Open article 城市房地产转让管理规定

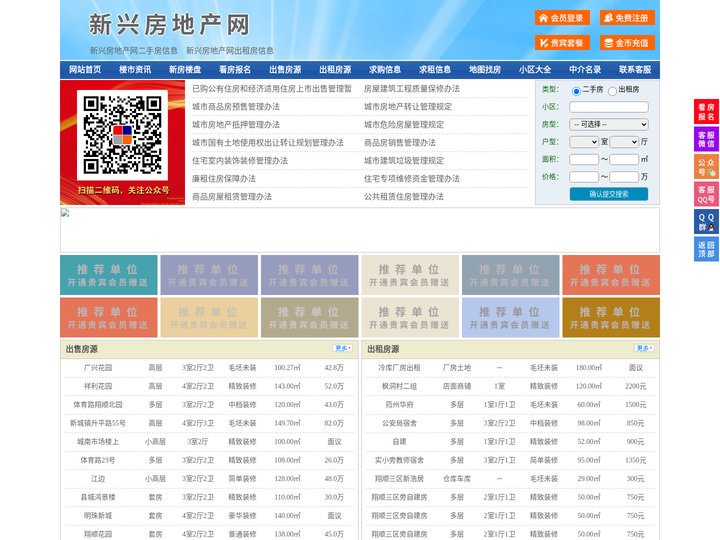click(408, 107)
